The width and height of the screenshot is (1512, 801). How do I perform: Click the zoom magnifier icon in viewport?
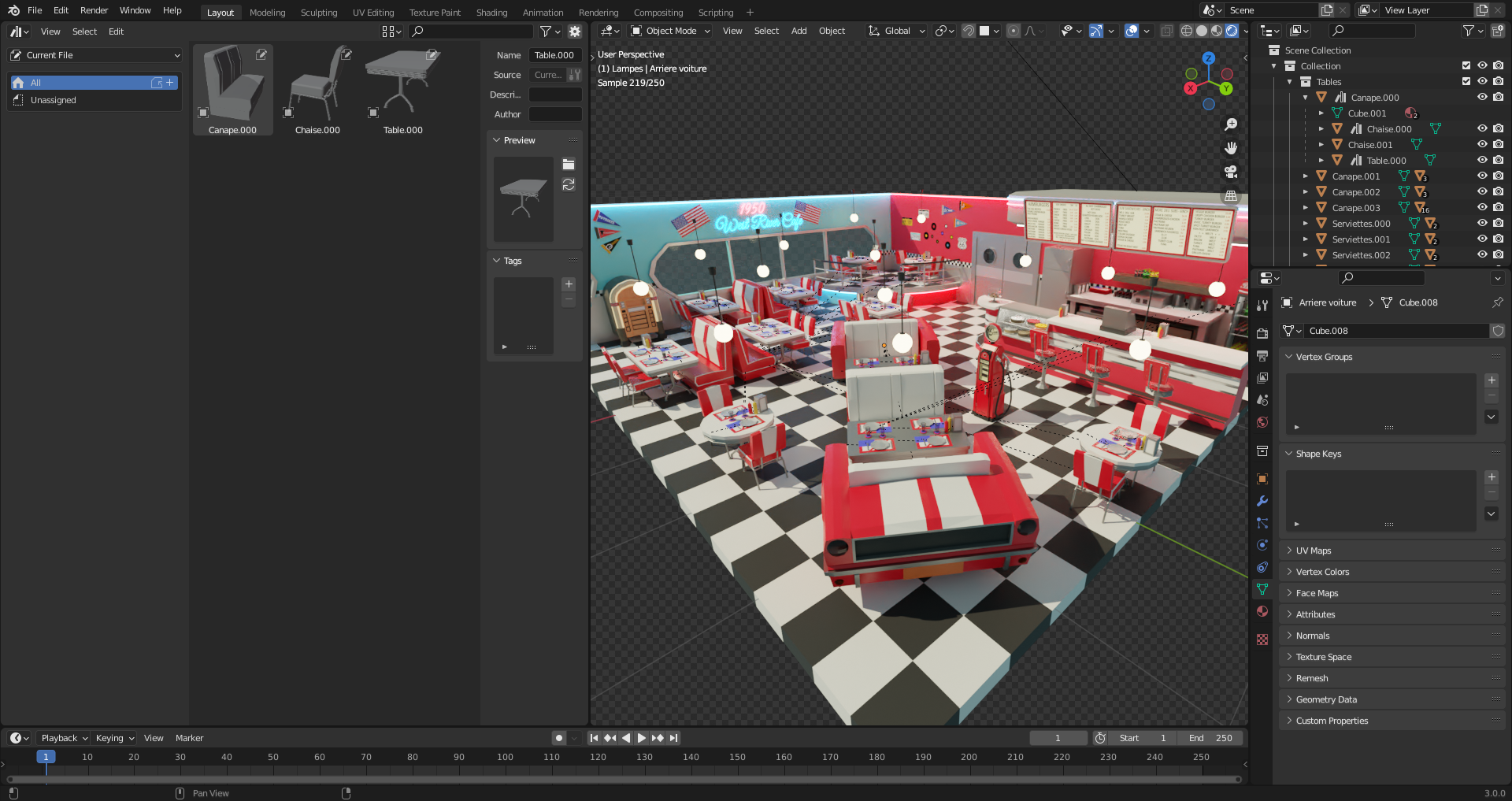[1231, 124]
